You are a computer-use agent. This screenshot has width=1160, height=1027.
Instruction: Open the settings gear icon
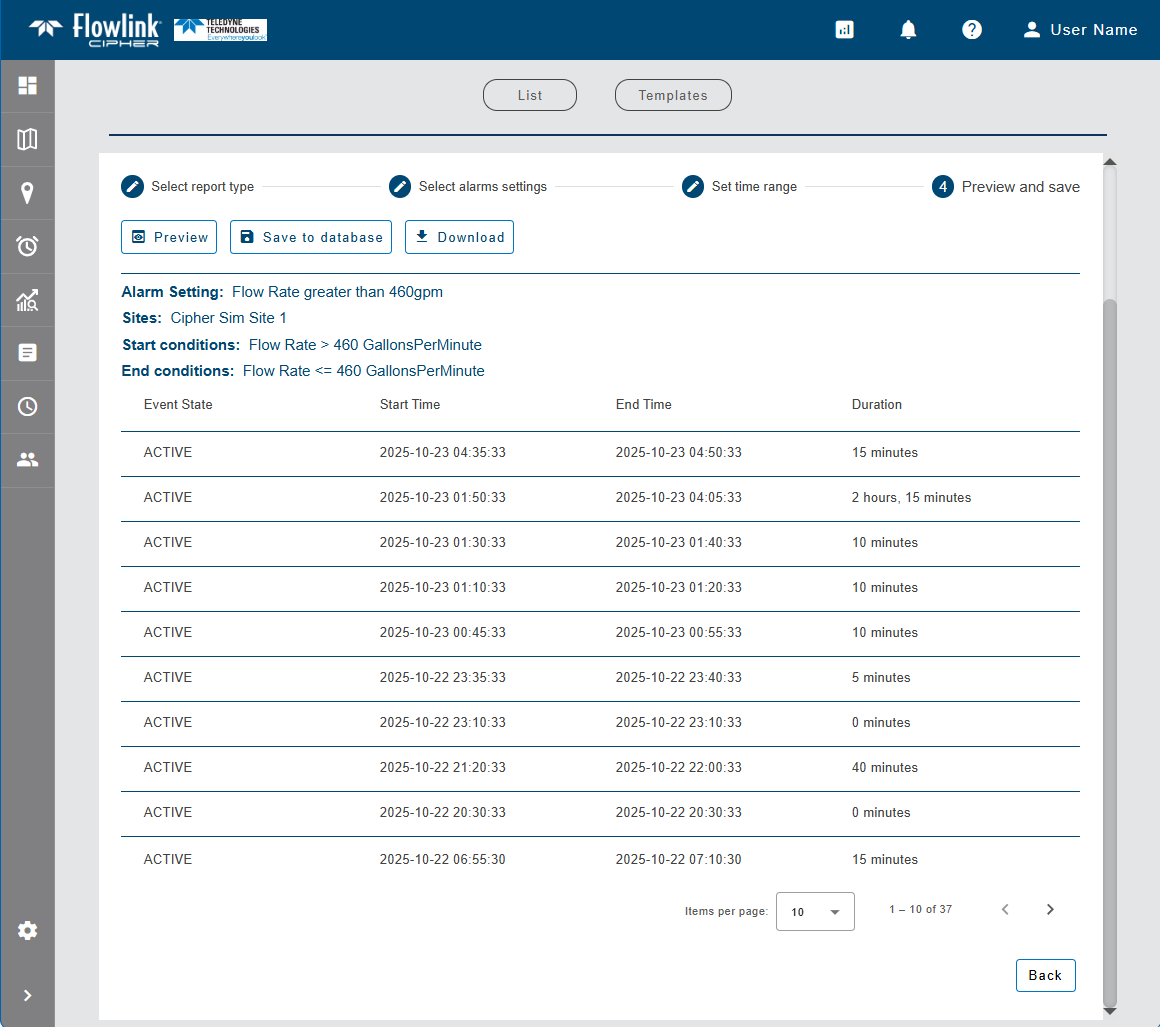(27, 931)
